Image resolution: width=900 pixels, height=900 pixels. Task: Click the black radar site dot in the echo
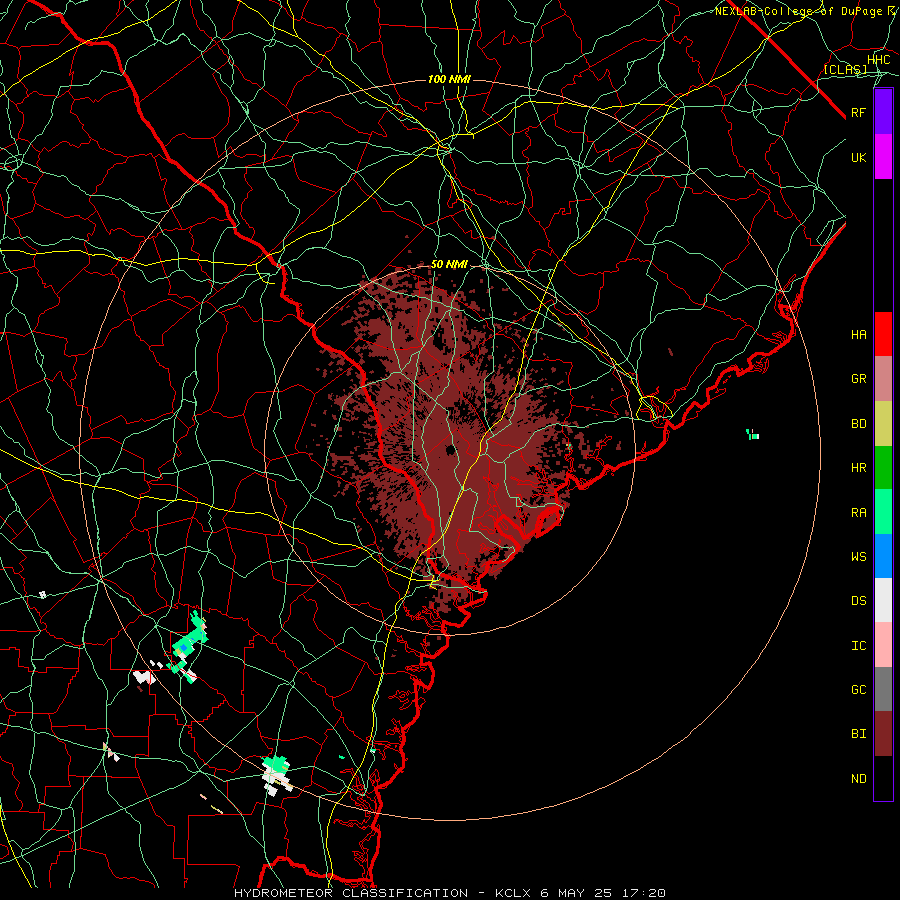pos(451,449)
